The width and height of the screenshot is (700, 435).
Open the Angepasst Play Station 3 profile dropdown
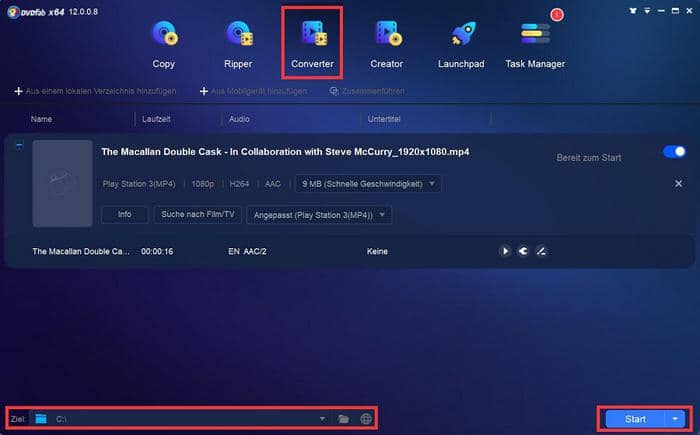(x=319, y=215)
